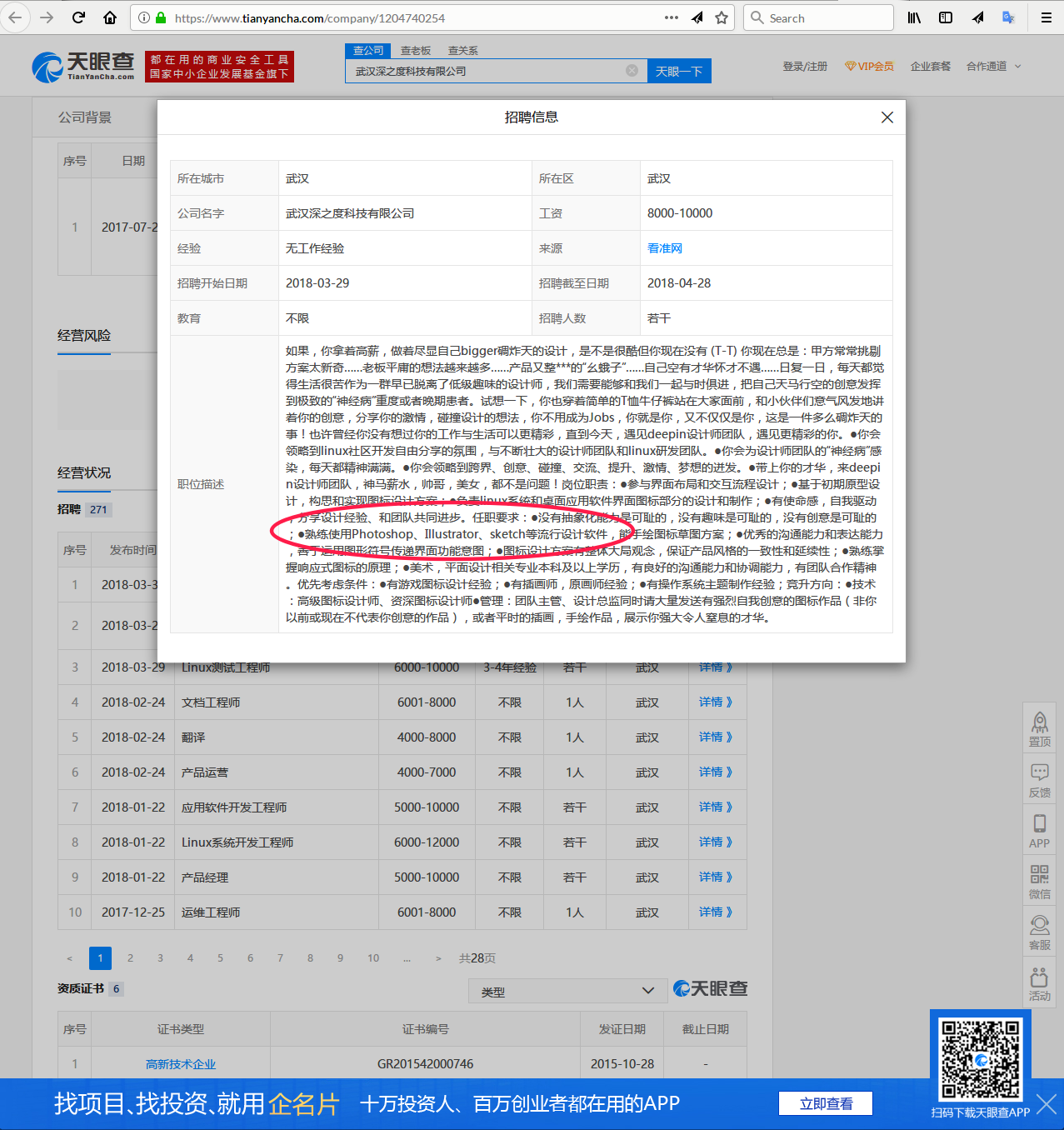
Task: Close the 招聘信息 dialog
Action: 887,117
